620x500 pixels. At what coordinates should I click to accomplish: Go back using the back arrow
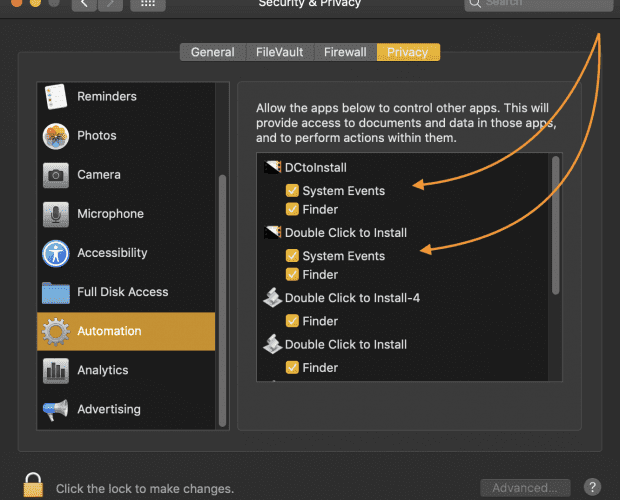84,4
